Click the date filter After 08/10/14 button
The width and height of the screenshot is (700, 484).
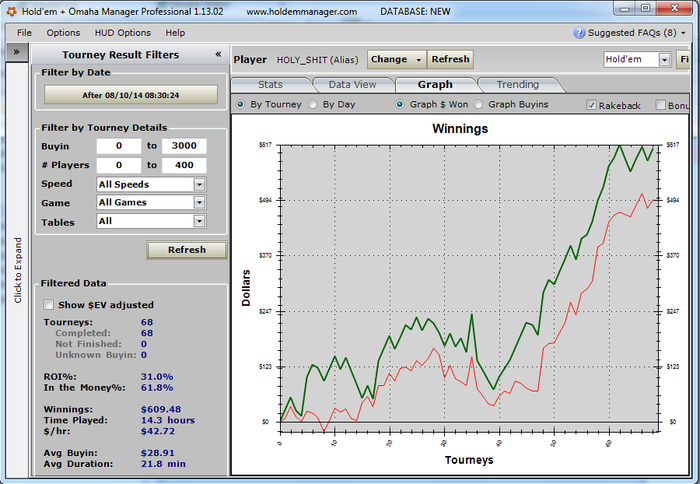(130, 95)
